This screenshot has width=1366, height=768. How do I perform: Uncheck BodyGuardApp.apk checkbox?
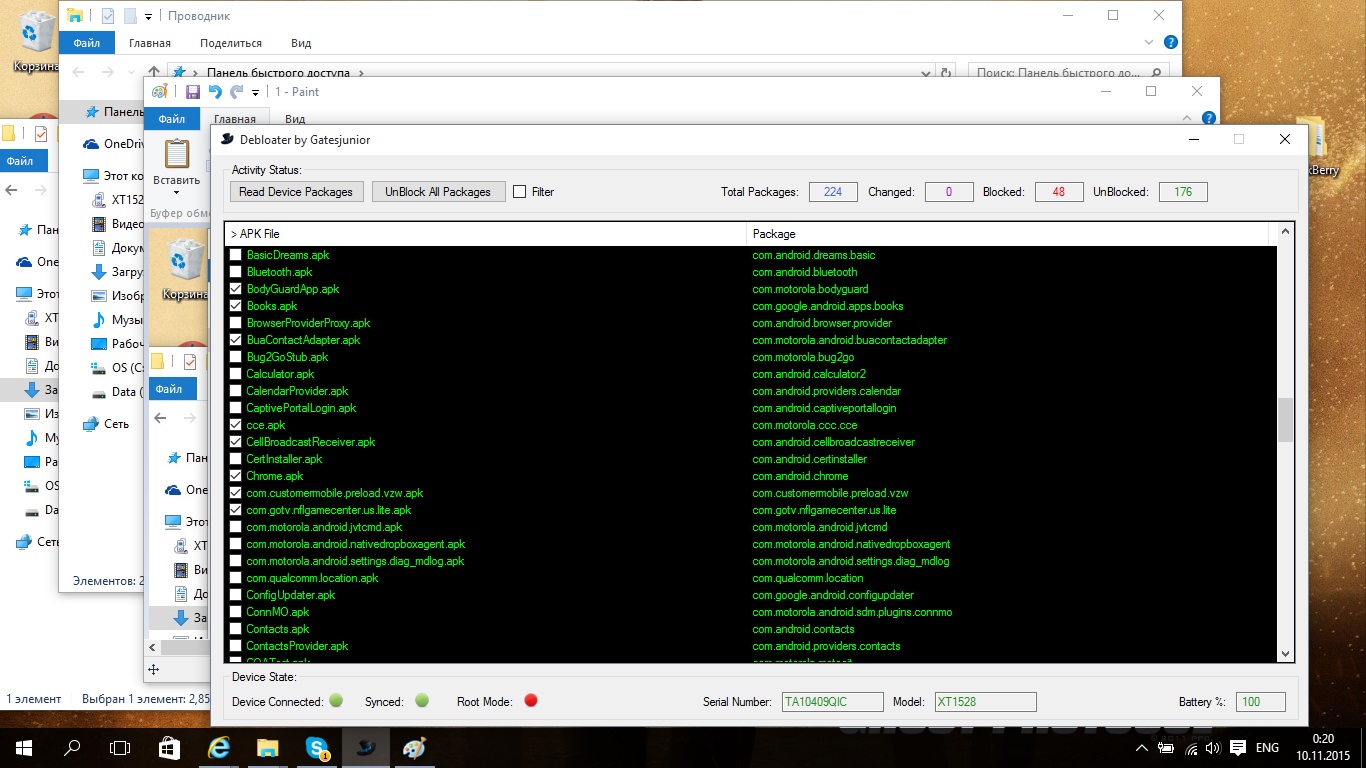(x=236, y=289)
